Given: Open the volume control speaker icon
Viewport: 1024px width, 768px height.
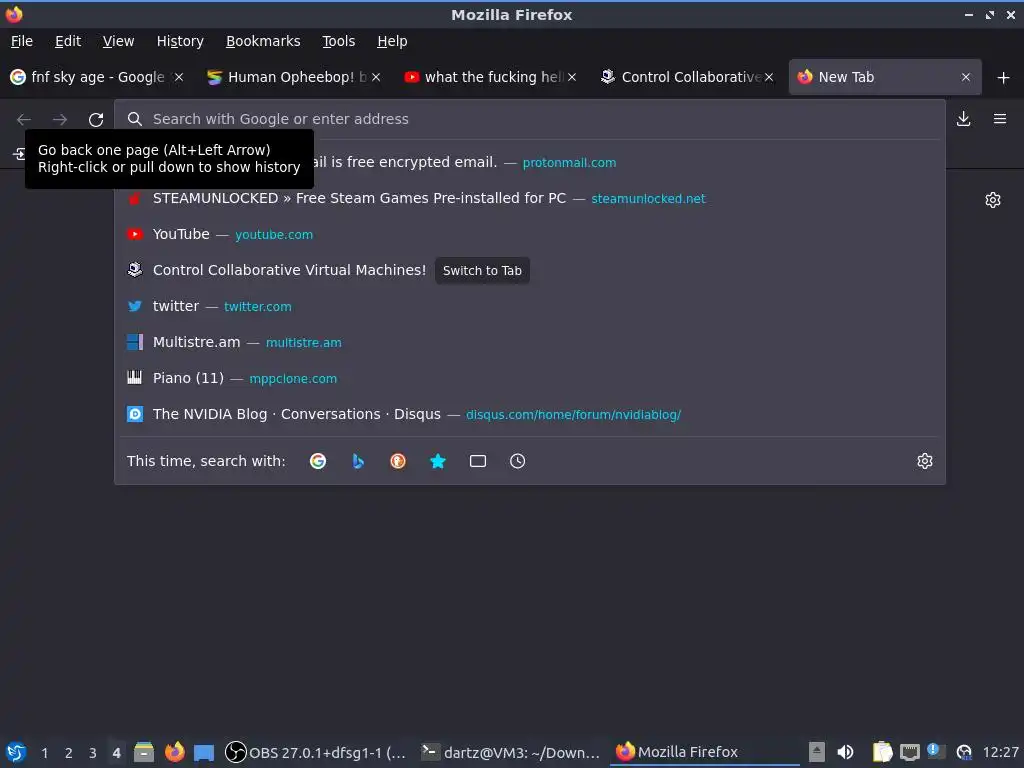Looking at the screenshot, I should coord(845,752).
